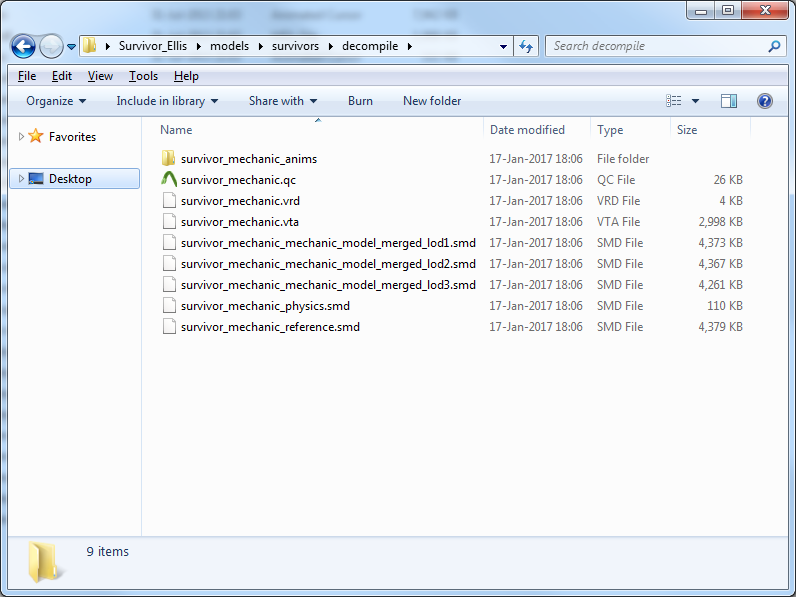Select Survivor_Ellis in the address path

[x=153, y=46]
